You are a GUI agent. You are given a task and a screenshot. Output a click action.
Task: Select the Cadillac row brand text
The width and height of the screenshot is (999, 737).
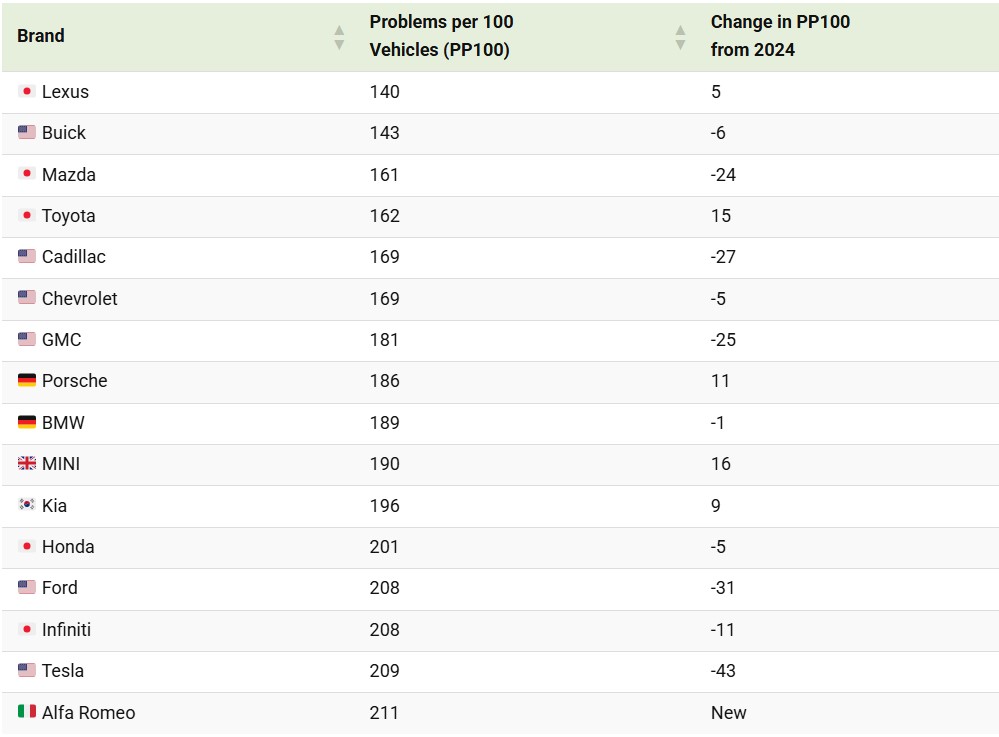(74, 257)
